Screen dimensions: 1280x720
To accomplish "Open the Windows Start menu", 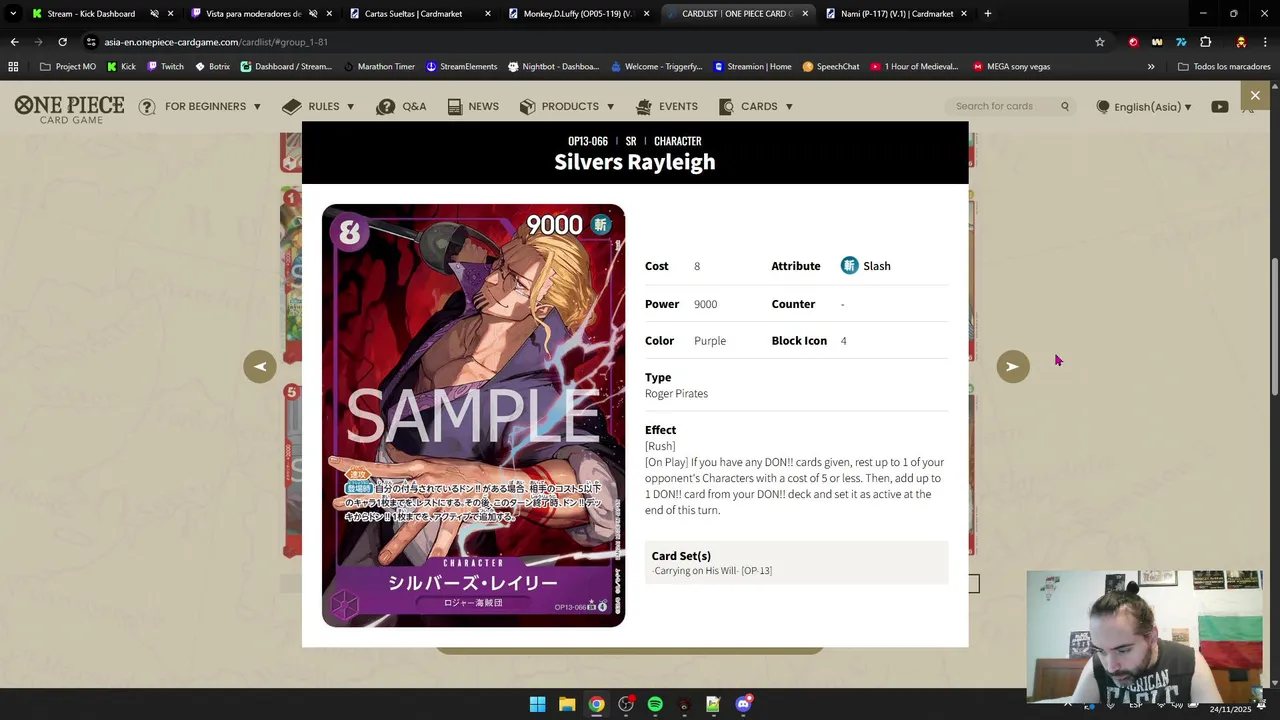I will coord(537,704).
